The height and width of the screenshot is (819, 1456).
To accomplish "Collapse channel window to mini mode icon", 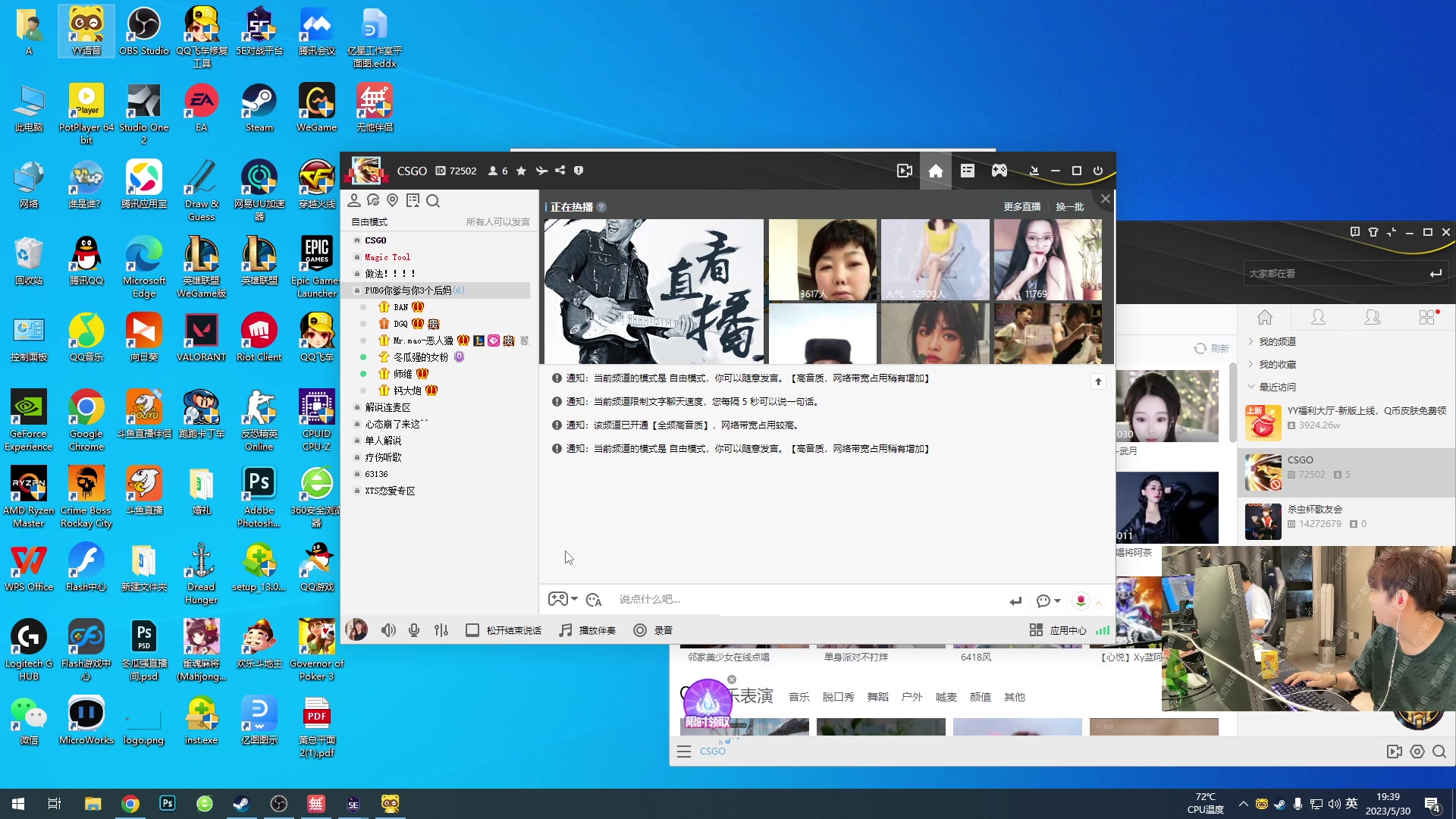I will [1033, 171].
